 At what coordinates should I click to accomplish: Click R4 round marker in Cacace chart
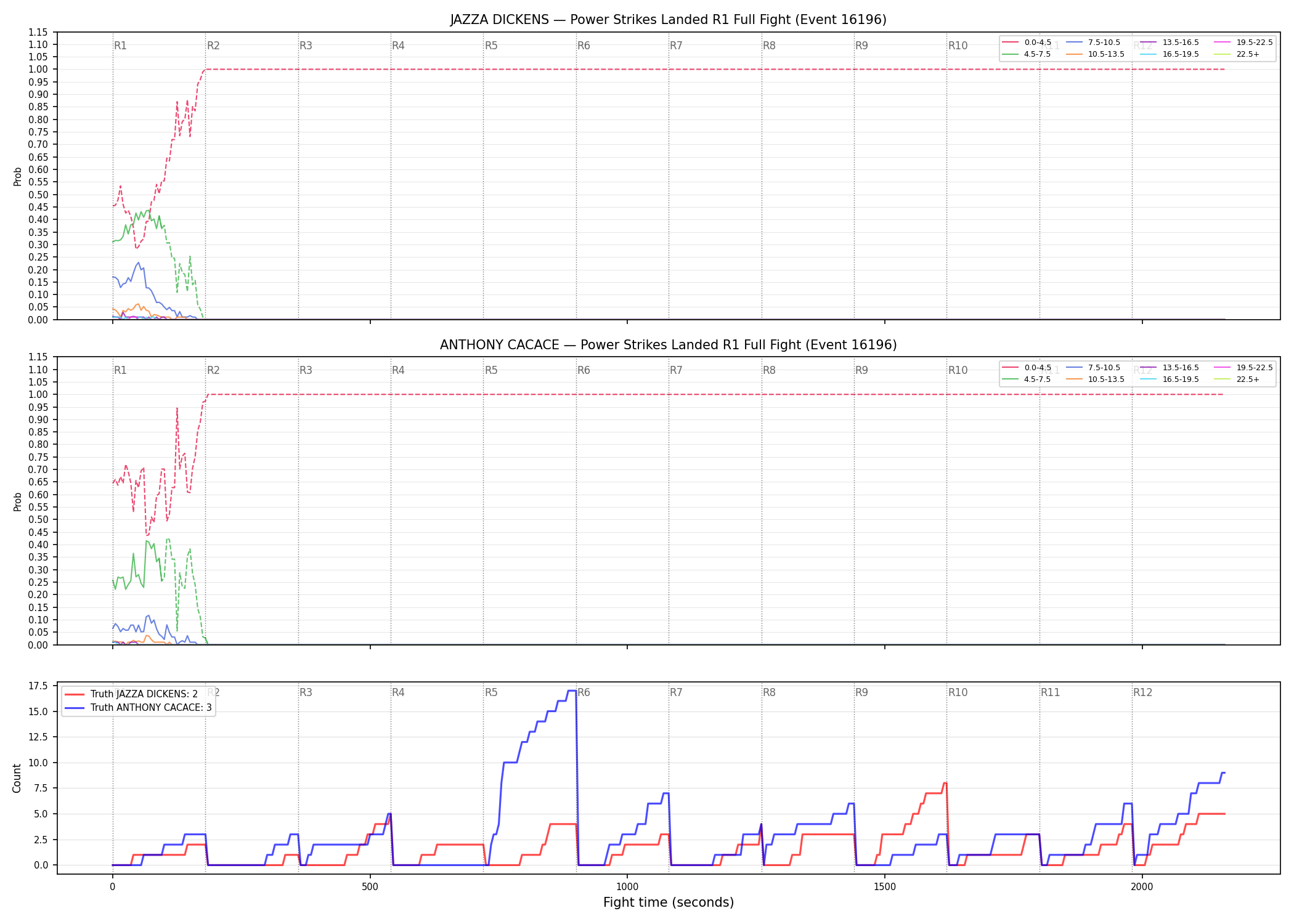(x=398, y=370)
